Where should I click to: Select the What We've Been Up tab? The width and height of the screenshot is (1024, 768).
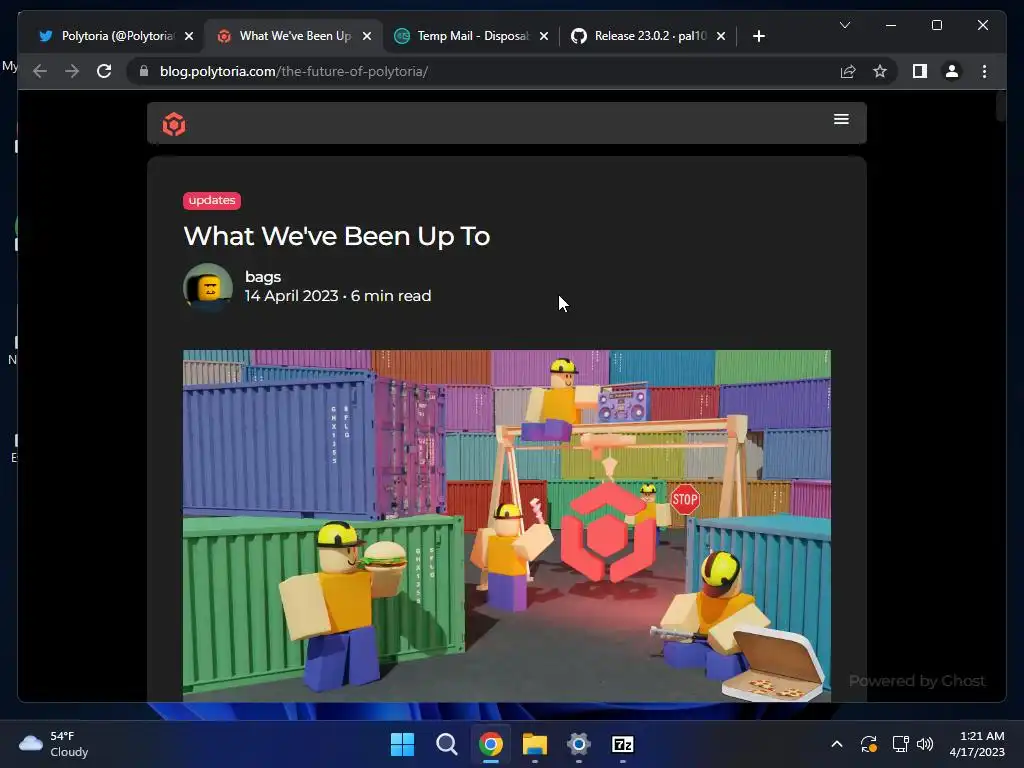tap(295, 36)
